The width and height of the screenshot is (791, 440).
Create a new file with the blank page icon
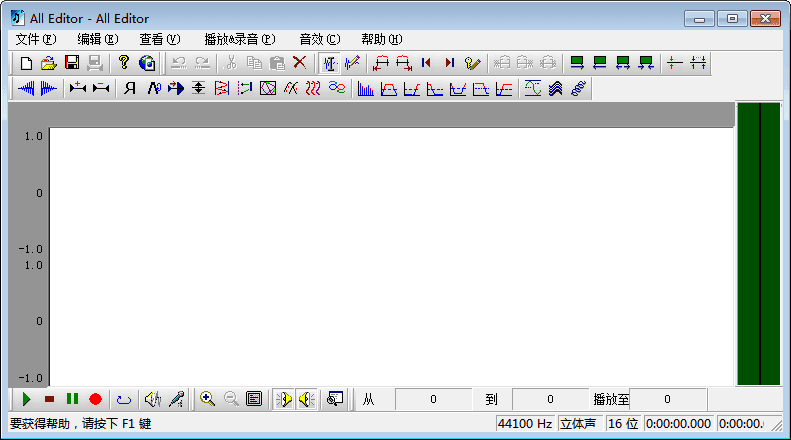point(26,63)
